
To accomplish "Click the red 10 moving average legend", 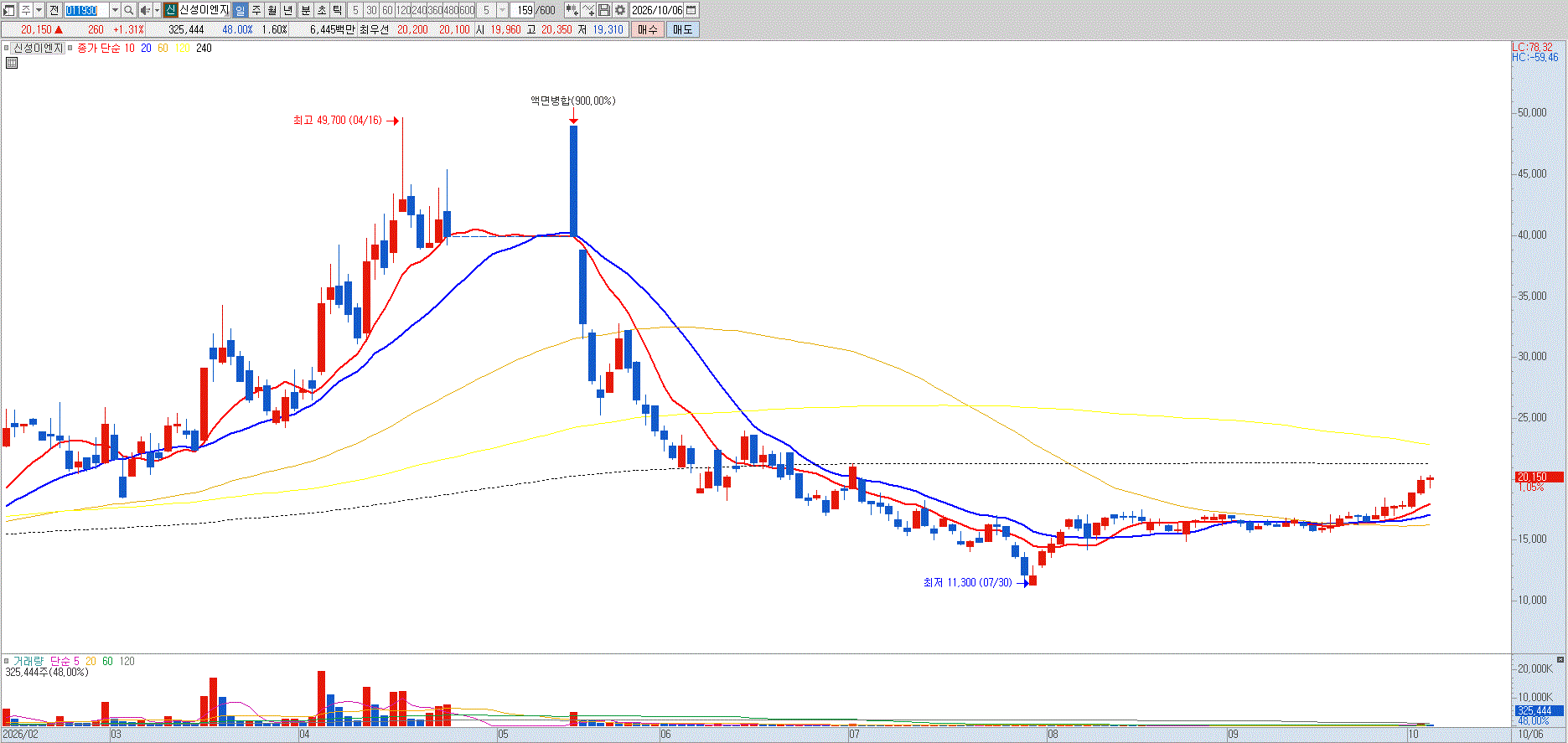I will click(129, 48).
